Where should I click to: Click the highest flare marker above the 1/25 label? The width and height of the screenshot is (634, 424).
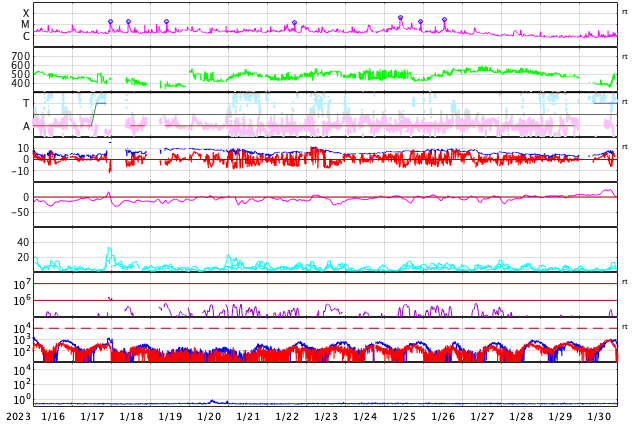[x=400, y=17]
